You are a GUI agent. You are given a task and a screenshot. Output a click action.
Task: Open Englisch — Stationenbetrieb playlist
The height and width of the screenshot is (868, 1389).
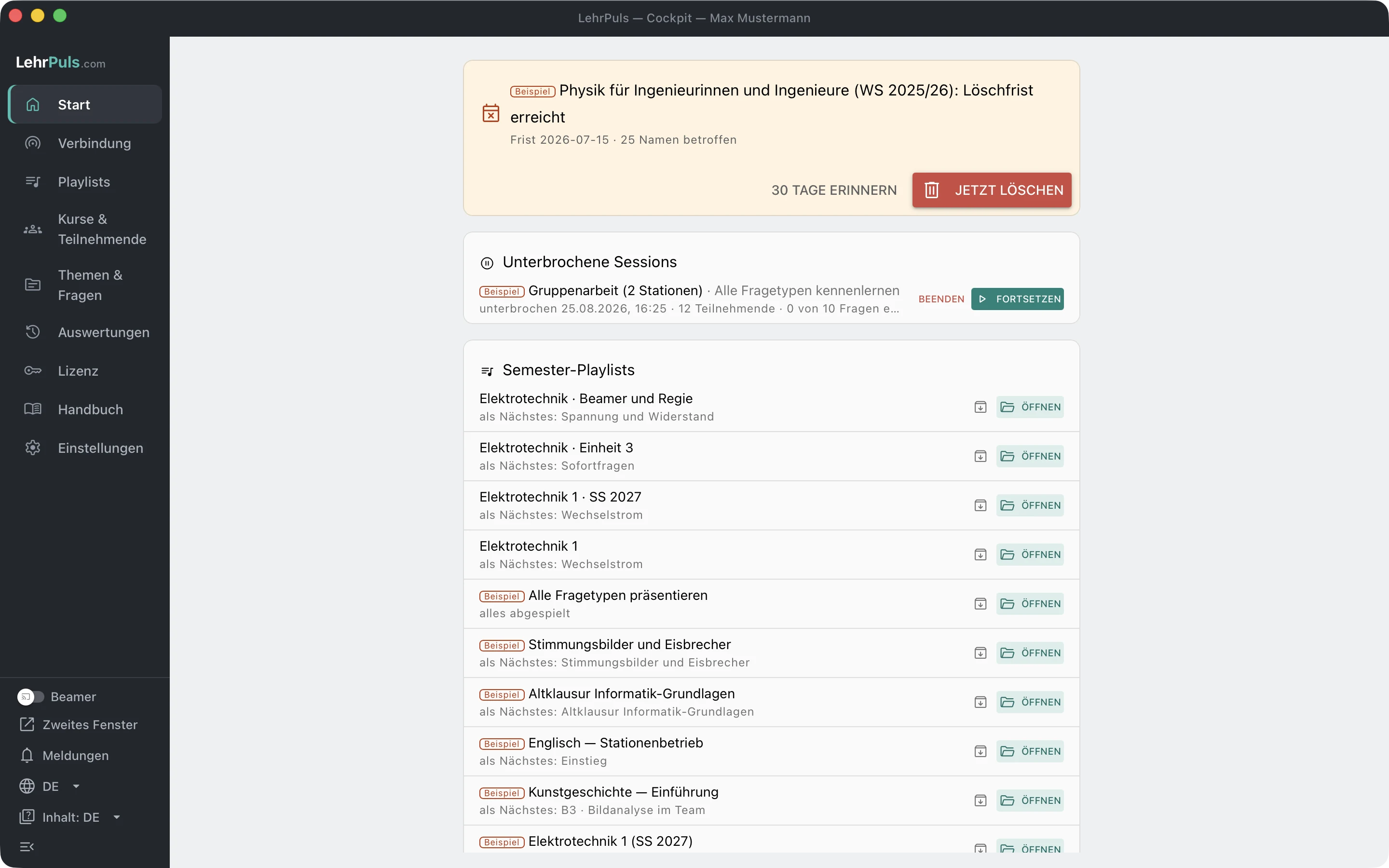pos(1030,751)
